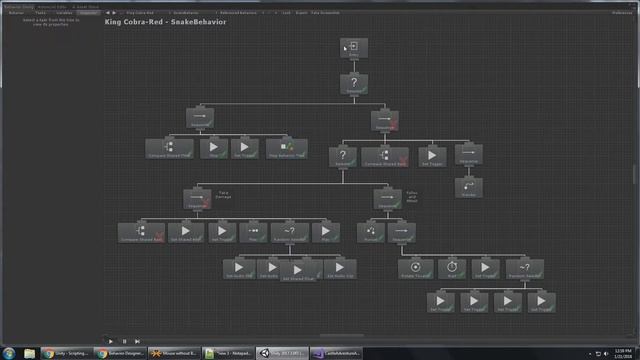Image resolution: width=640 pixels, height=360 pixels.
Task: Switch to the Behavior tab
Action: [x=16, y=13]
